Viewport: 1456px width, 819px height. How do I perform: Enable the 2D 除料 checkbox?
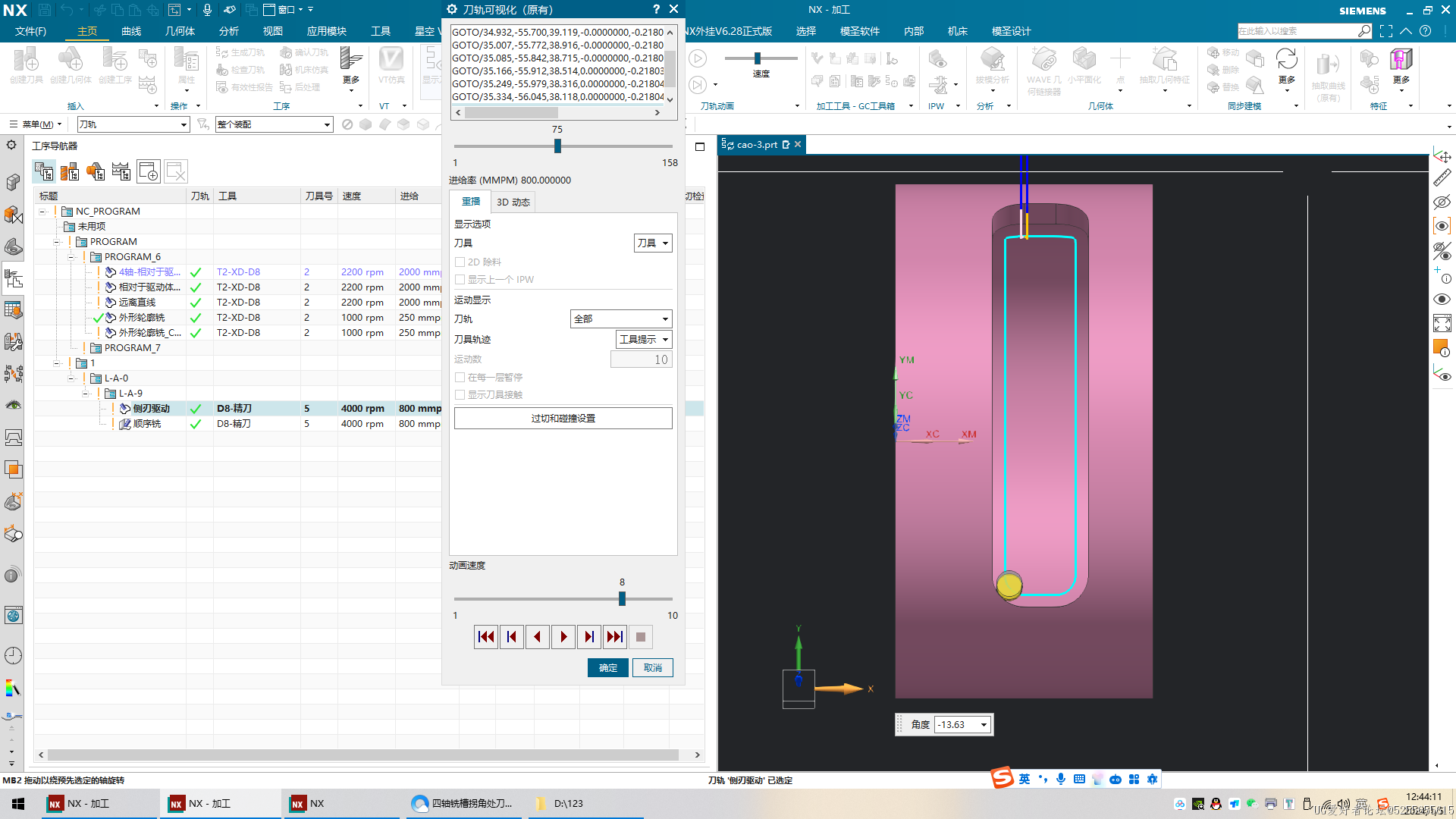(x=460, y=262)
